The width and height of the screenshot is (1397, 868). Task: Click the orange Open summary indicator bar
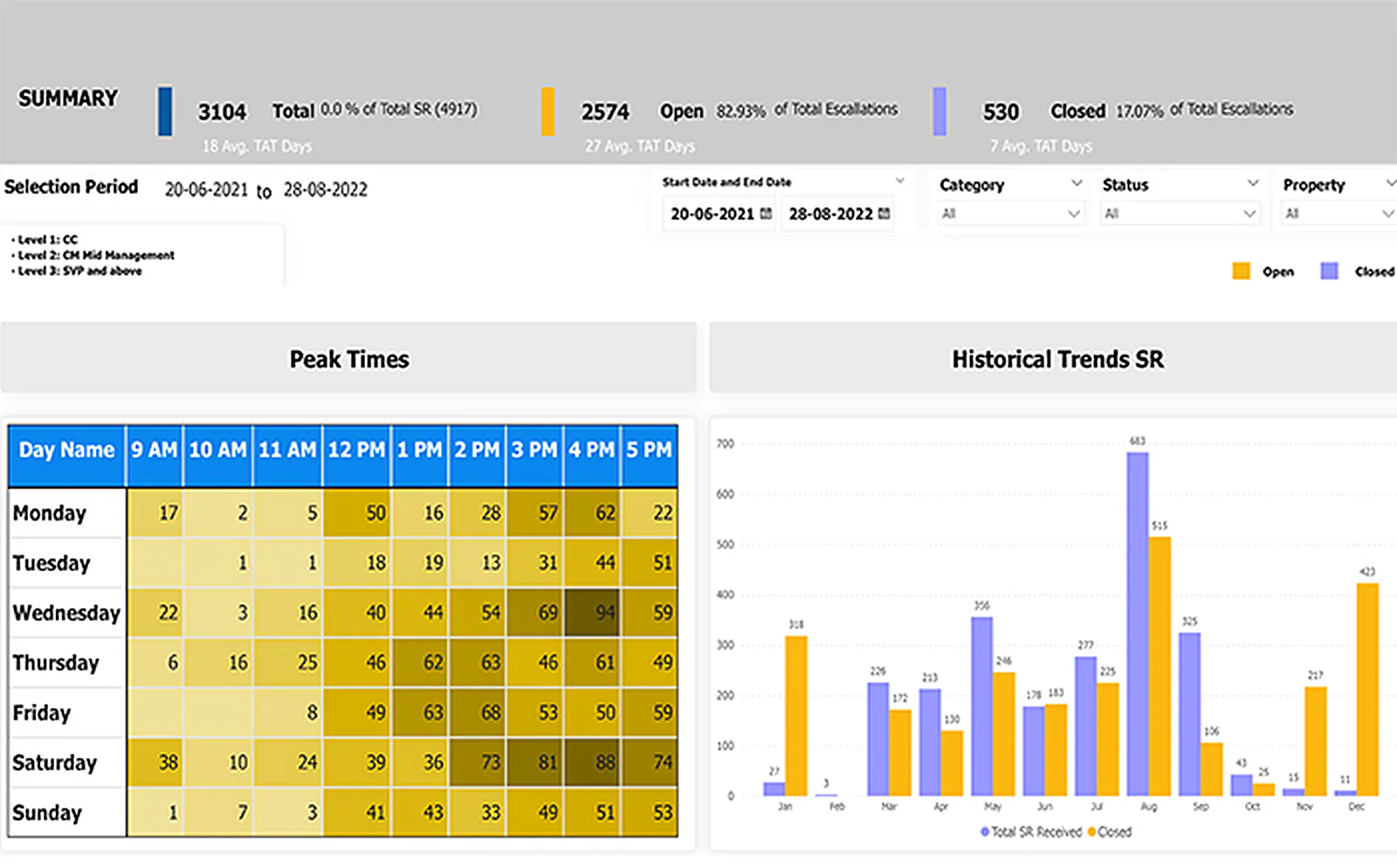point(547,111)
